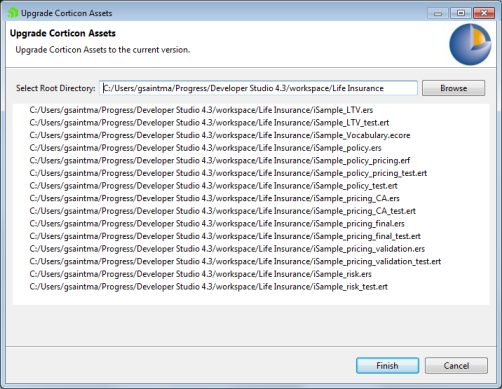
Task: Select the iSample_pricing_final.ers file path
Action: coord(217,224)
